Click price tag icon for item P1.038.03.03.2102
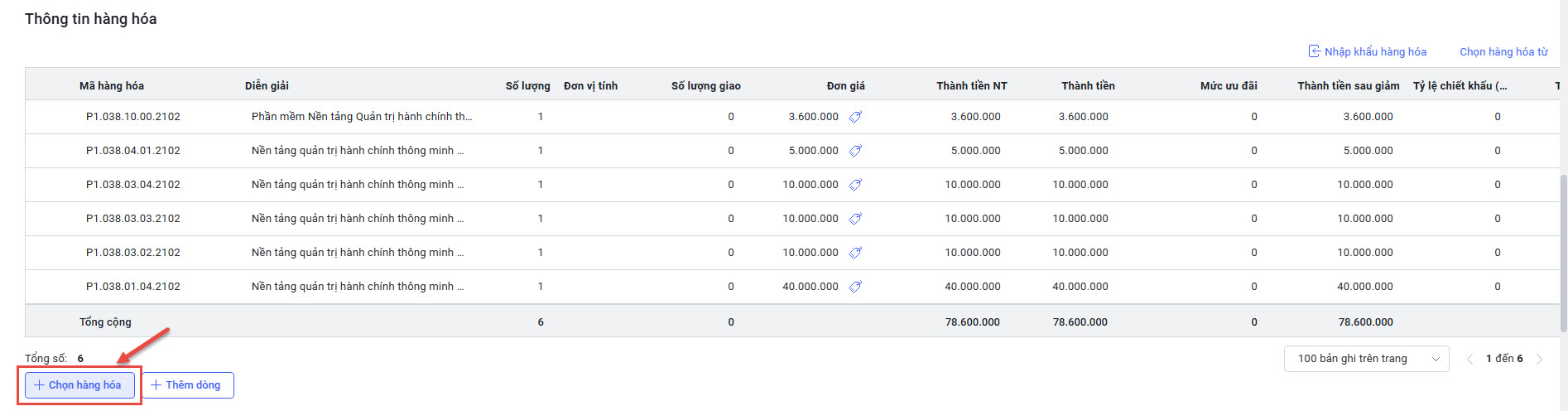The height and width of the screenshot is (411, 1568). pyautogui.click(x=855, y=219)
